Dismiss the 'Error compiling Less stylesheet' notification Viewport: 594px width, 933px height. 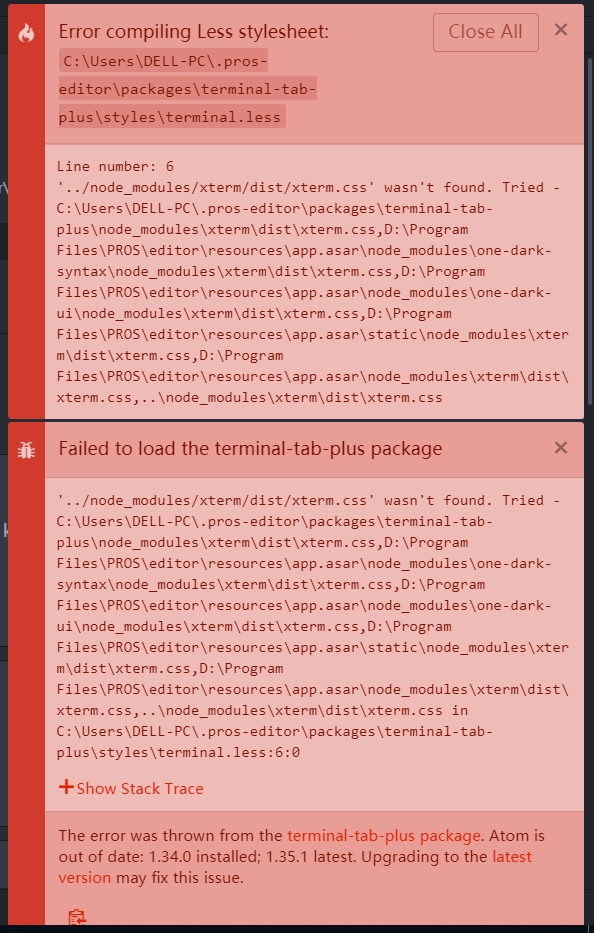point(561,29)
